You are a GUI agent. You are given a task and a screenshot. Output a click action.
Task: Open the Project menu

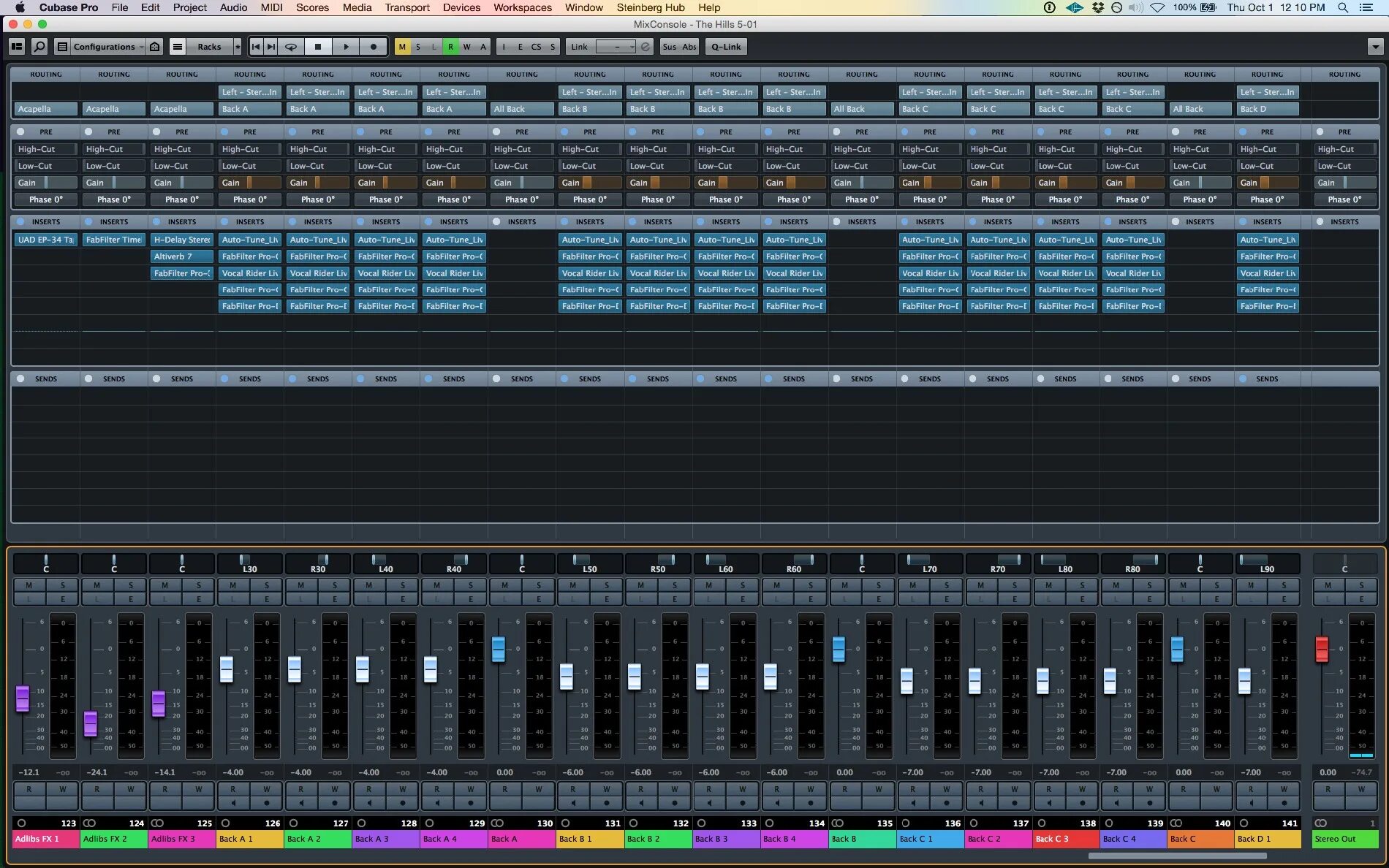pos(190,7)
